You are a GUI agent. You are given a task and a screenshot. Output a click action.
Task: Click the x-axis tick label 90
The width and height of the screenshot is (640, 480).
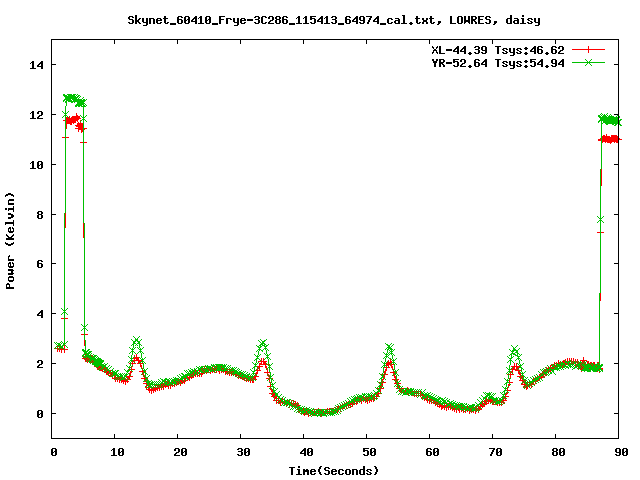pyautogui.click(x=621, y=452)
